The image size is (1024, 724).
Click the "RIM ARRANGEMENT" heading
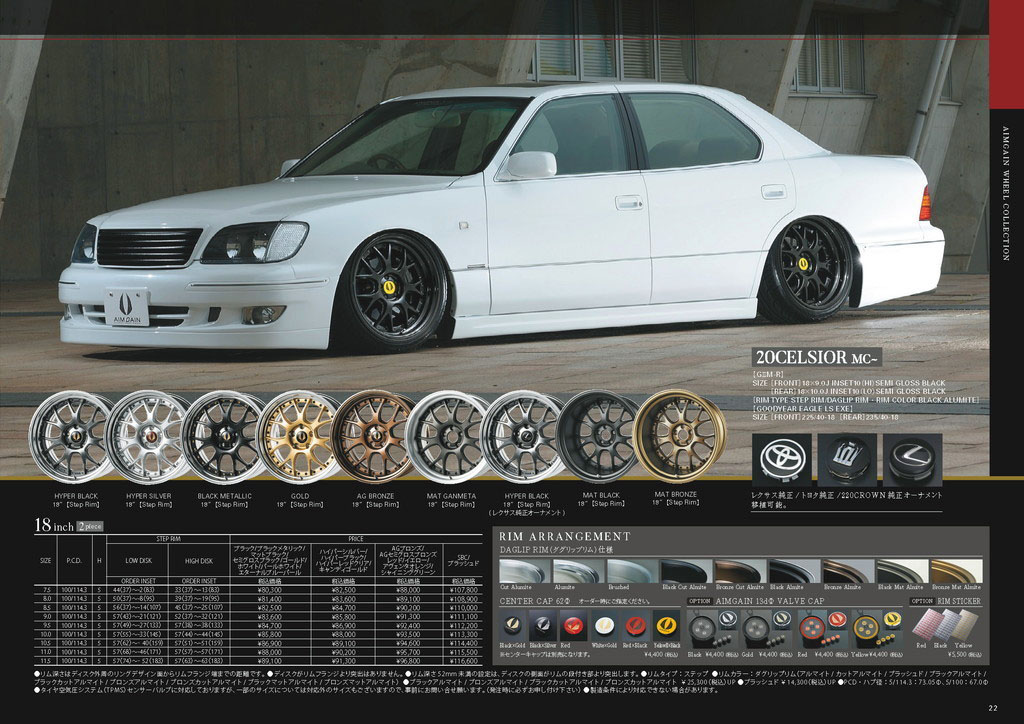565,537
